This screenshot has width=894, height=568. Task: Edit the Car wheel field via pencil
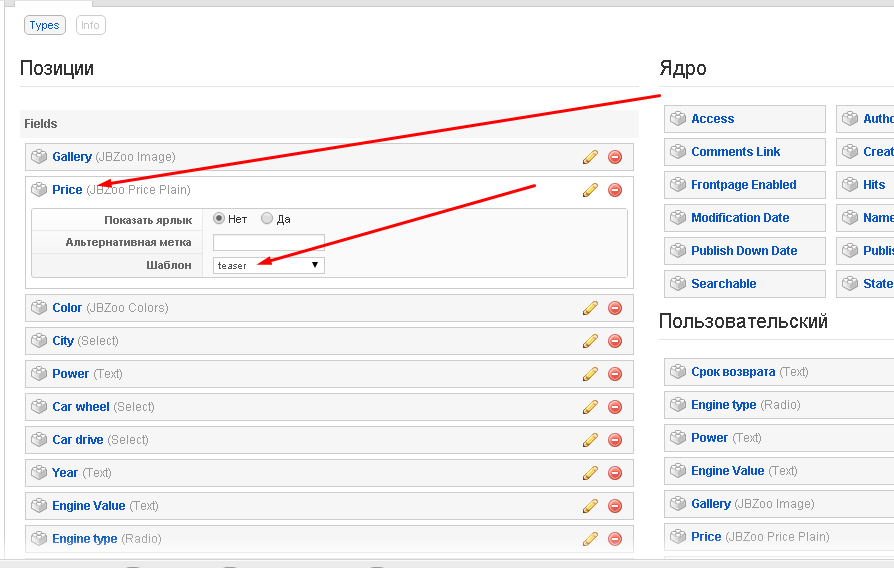coord(590,407)
